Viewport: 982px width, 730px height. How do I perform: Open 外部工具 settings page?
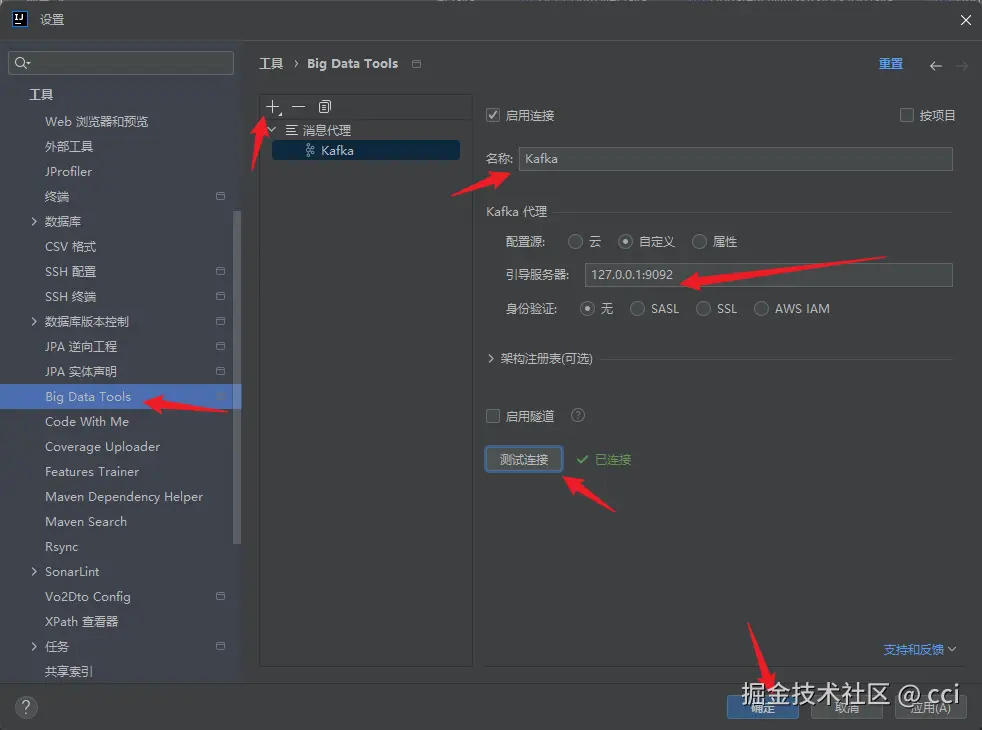69,147
